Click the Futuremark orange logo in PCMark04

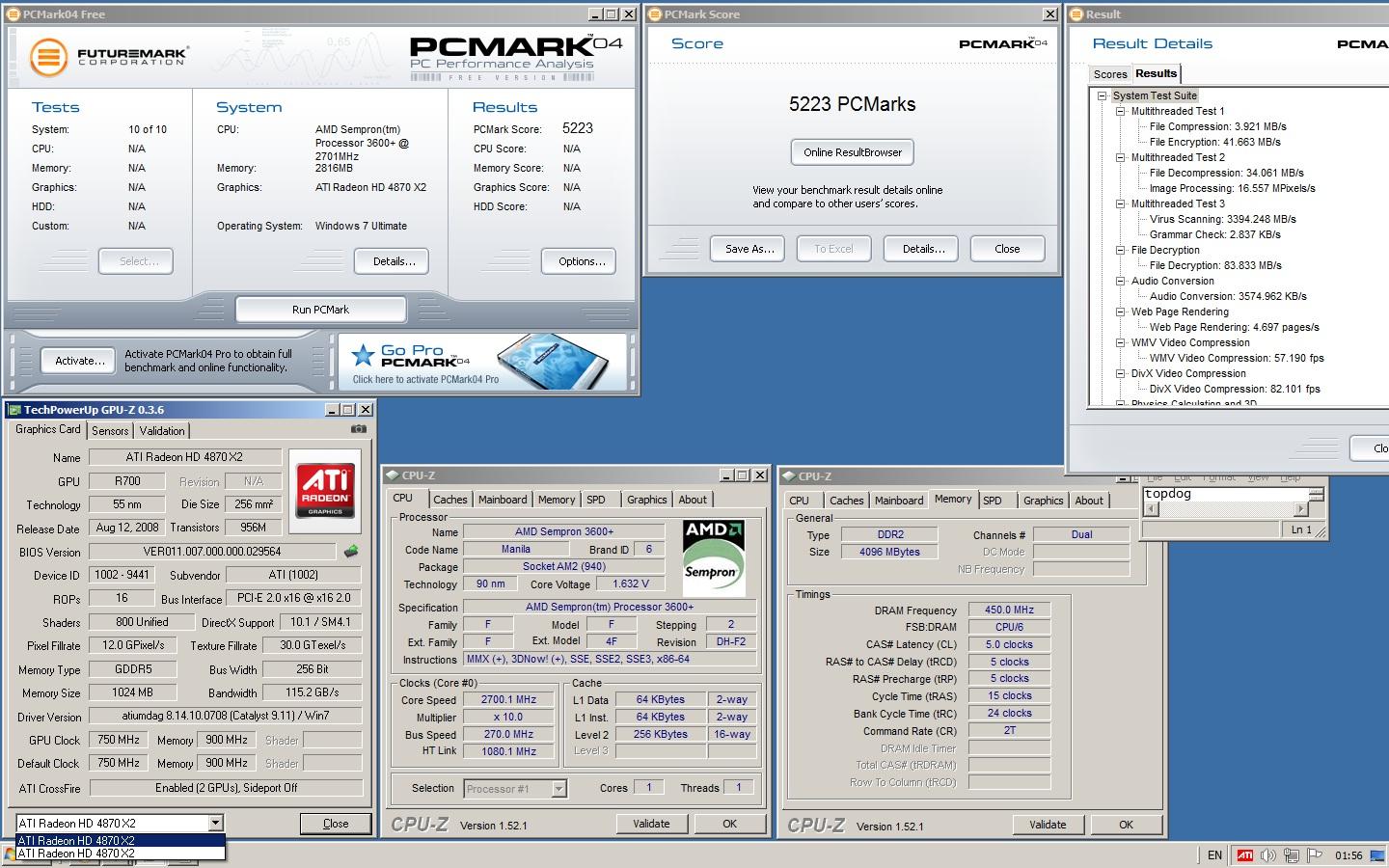tap(48, 57)
